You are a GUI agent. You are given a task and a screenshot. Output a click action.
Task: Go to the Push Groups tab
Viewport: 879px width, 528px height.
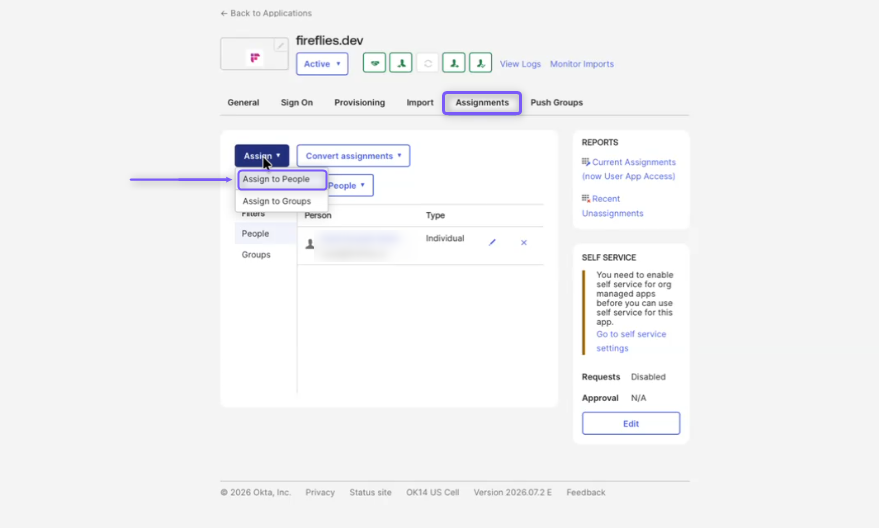click(557, 103)
